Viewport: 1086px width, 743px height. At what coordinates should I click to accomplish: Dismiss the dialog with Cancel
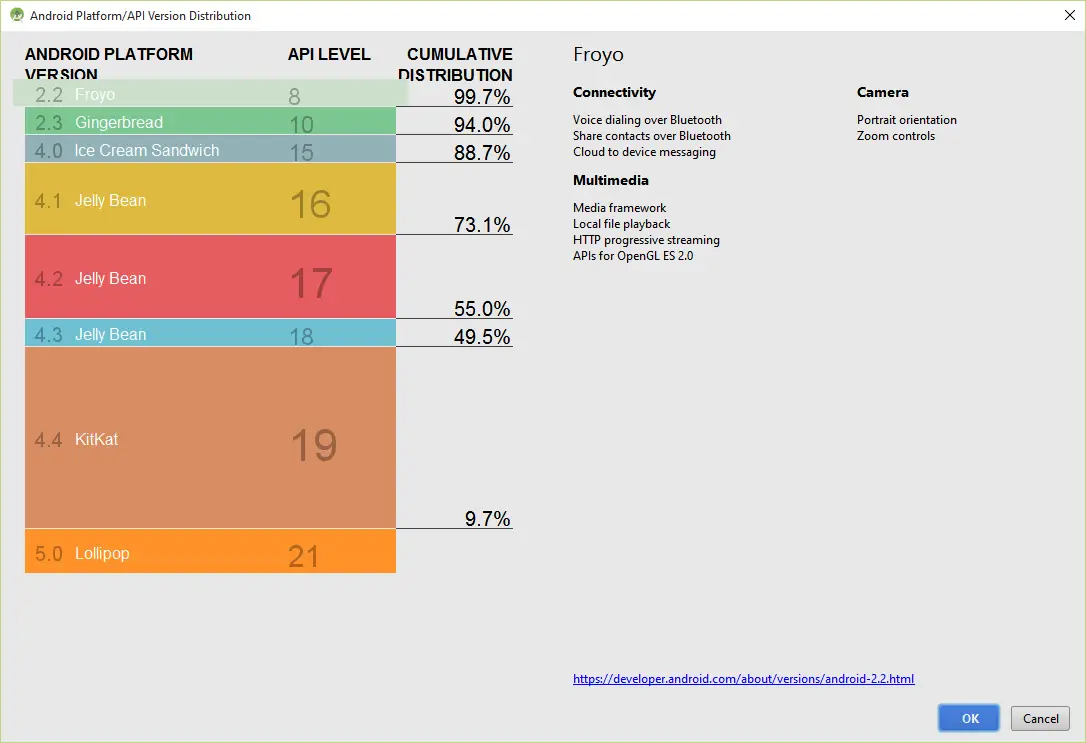[x=1040, y=718]
